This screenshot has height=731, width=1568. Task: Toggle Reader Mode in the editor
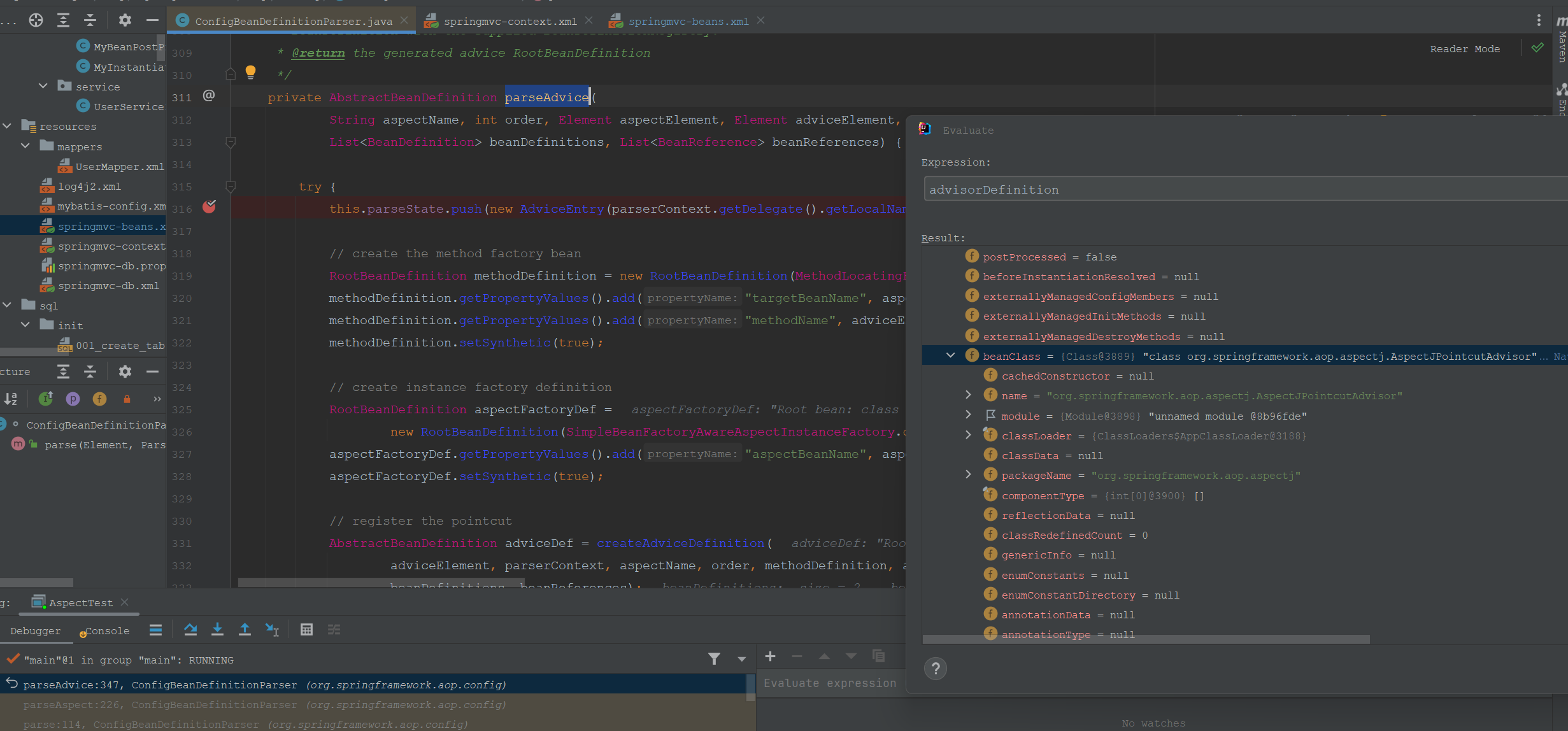[x=1464, y=49]
